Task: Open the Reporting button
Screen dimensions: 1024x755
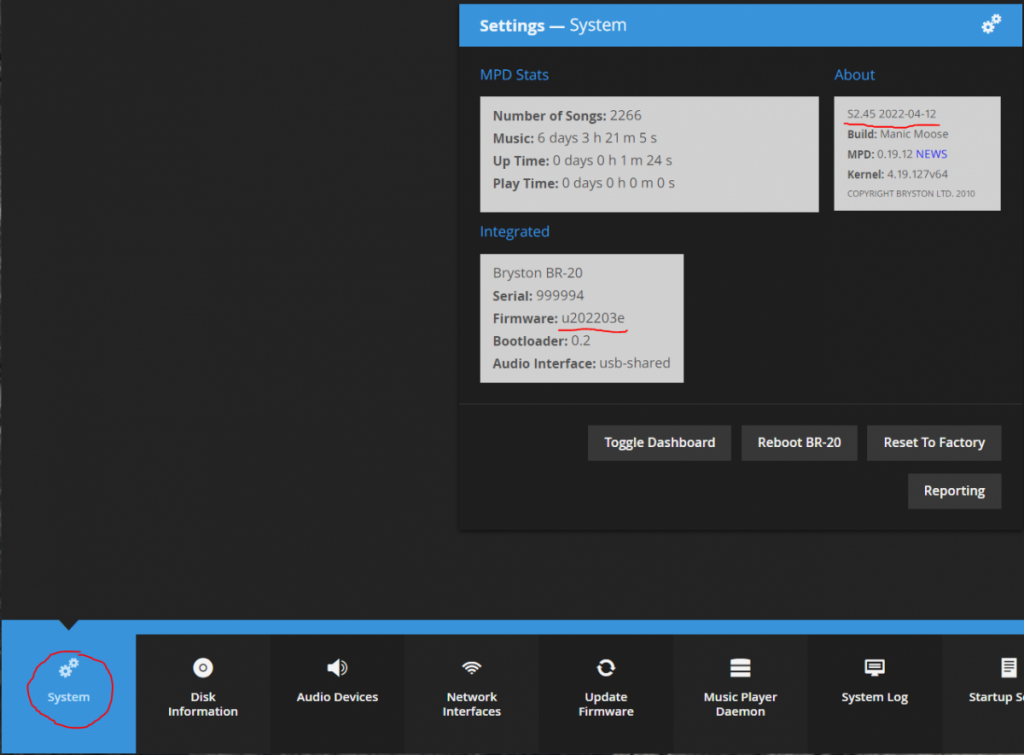Action: tap(954, 491)
